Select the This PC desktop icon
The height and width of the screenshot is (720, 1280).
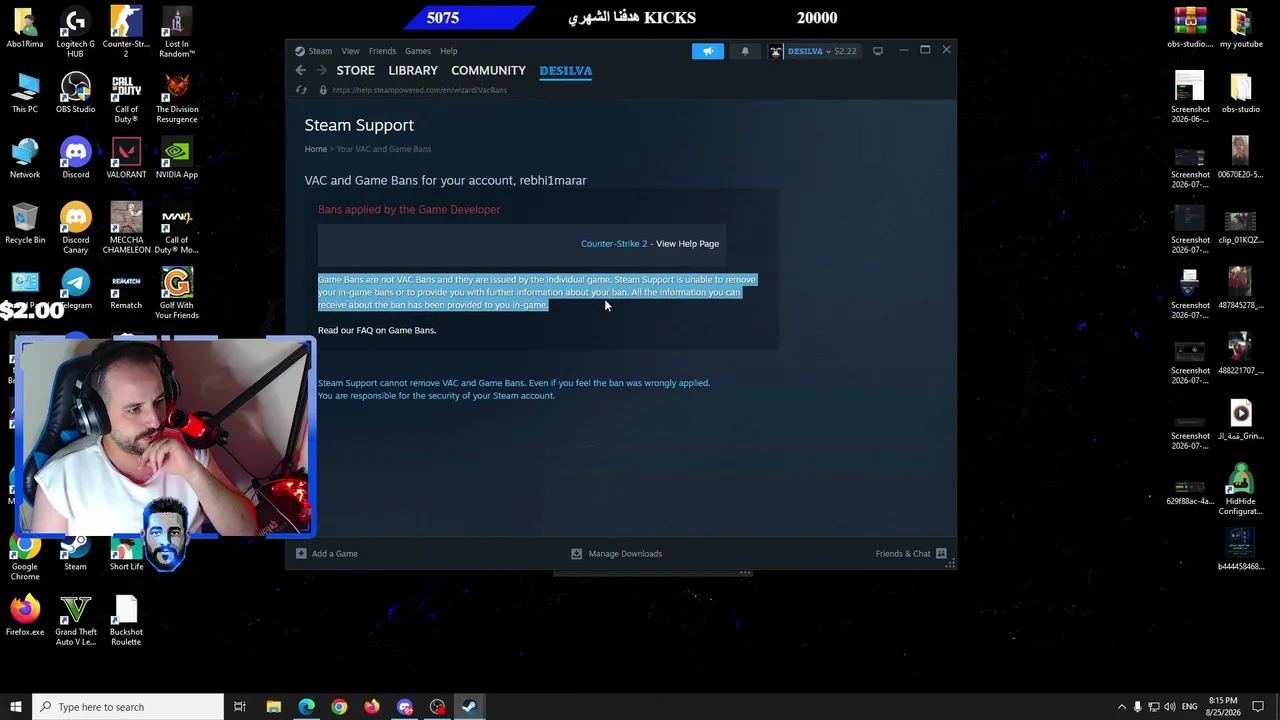25,94
